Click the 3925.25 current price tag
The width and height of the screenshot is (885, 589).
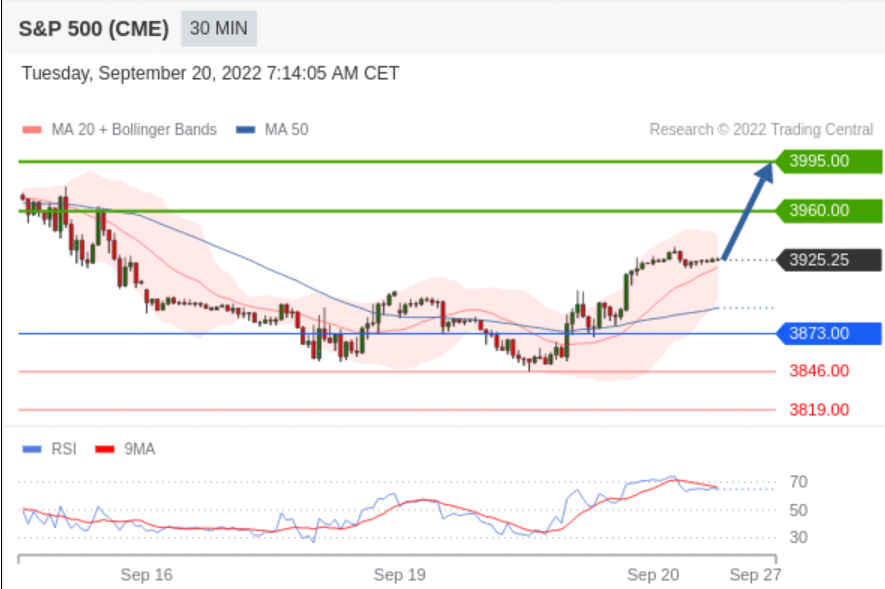[827, 260]
